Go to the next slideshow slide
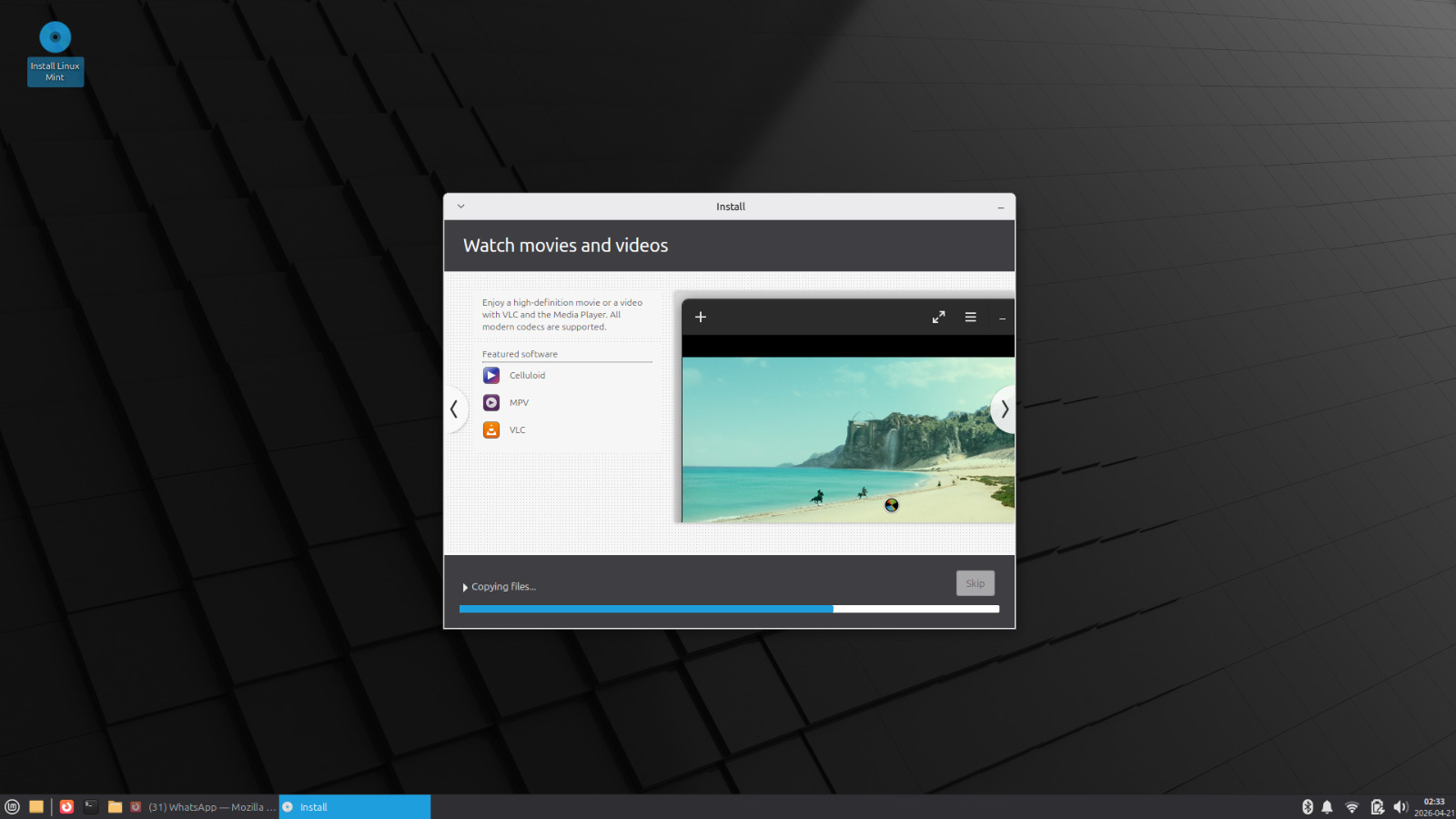This screenshot has width=1456, height=819. click(1004, 409)
